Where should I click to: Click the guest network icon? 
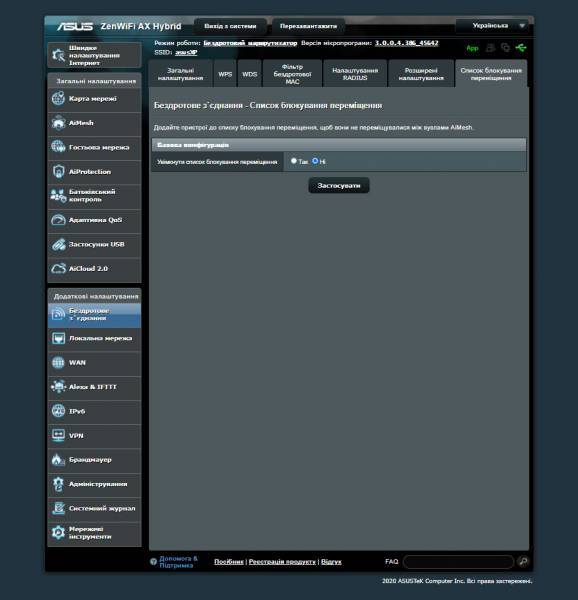[x=58, y=147]
